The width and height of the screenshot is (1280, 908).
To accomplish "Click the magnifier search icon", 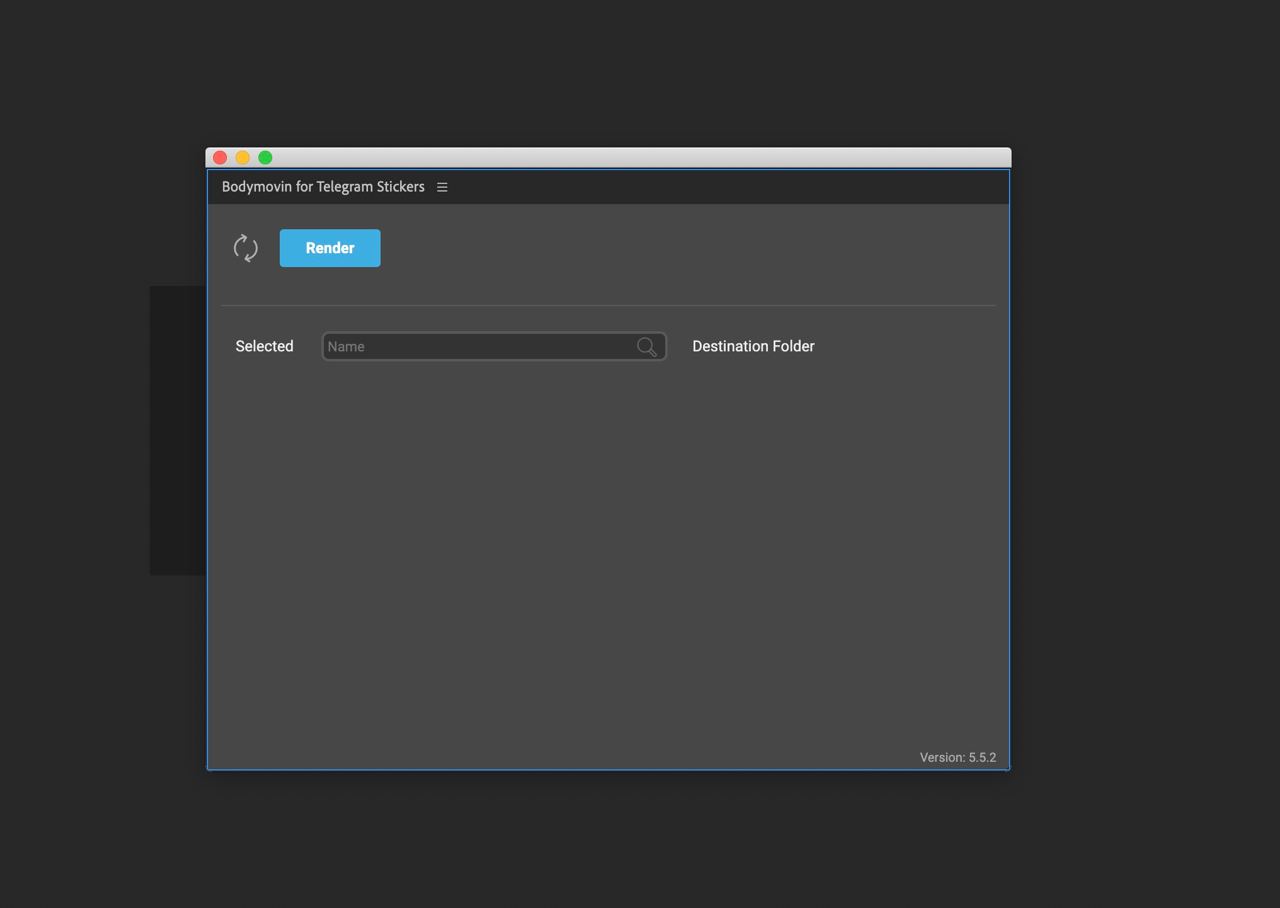I will click(647, 346).
